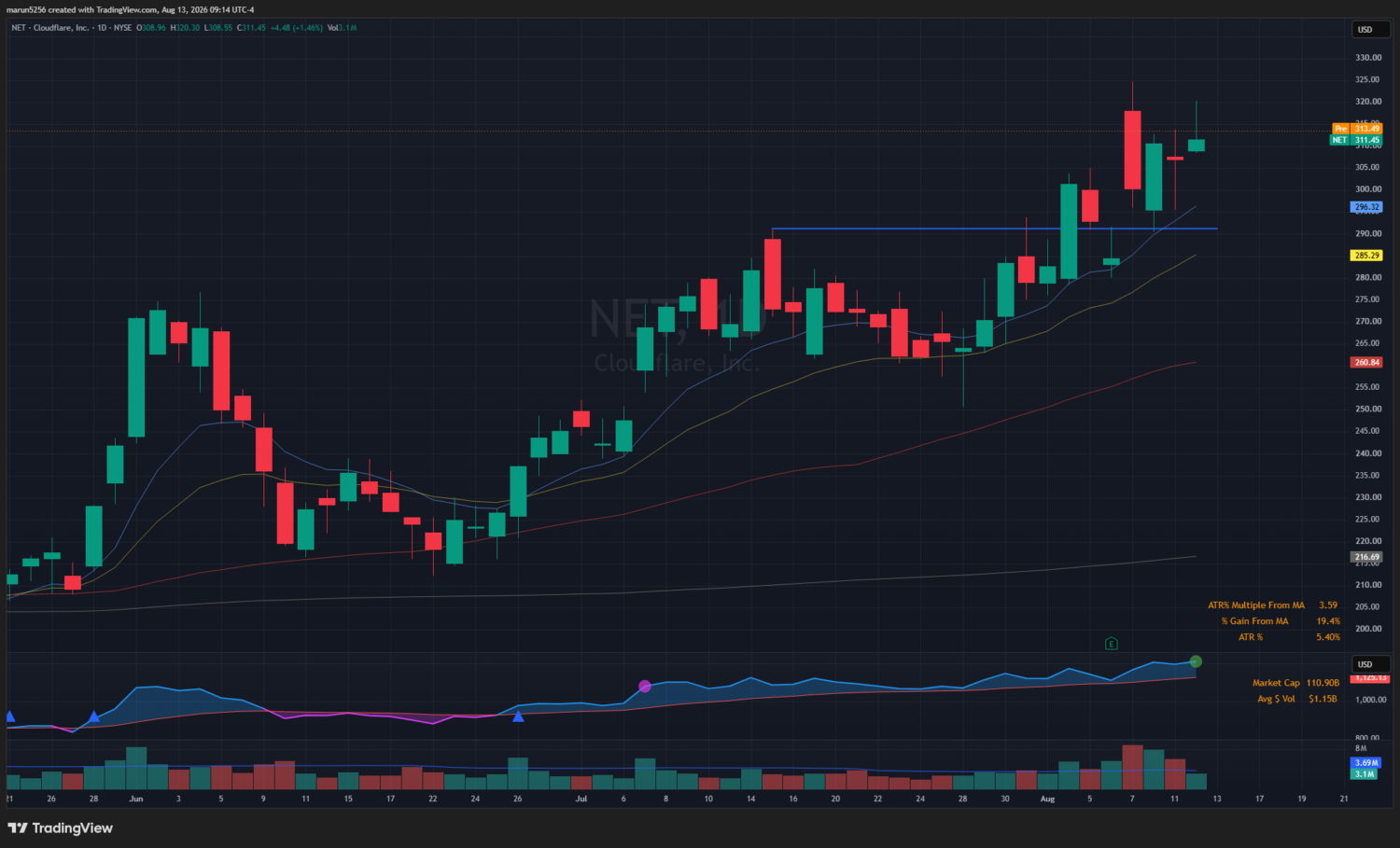Click the ATR value 5.40%
The width and height of the screenshot is (1400, 848).
pos(1328,637)
